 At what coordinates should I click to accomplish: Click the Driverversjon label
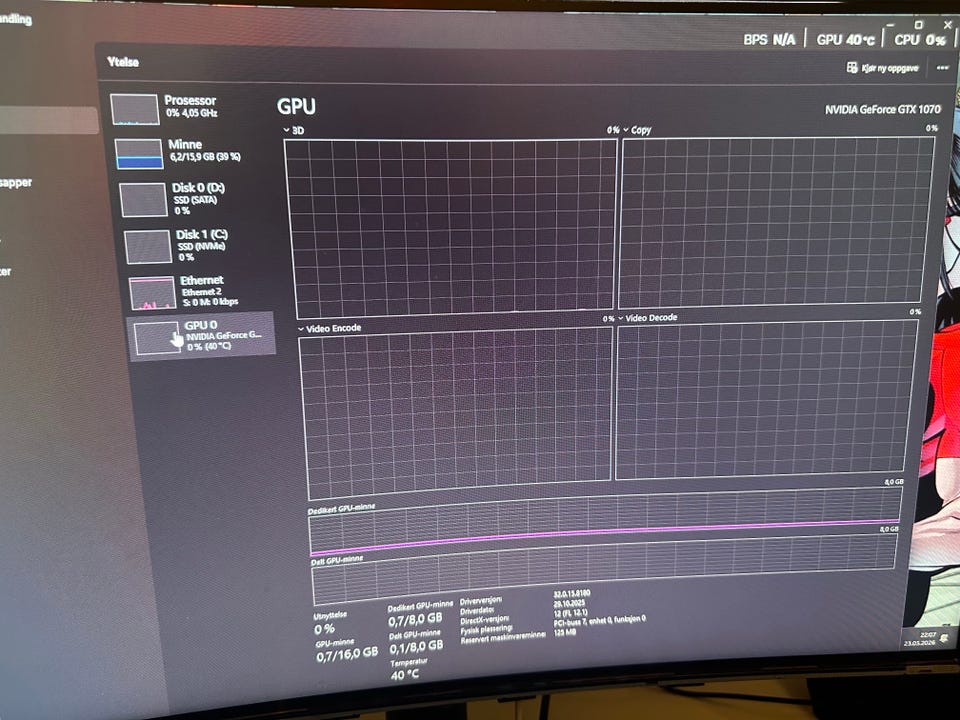(x=481, y=601)
